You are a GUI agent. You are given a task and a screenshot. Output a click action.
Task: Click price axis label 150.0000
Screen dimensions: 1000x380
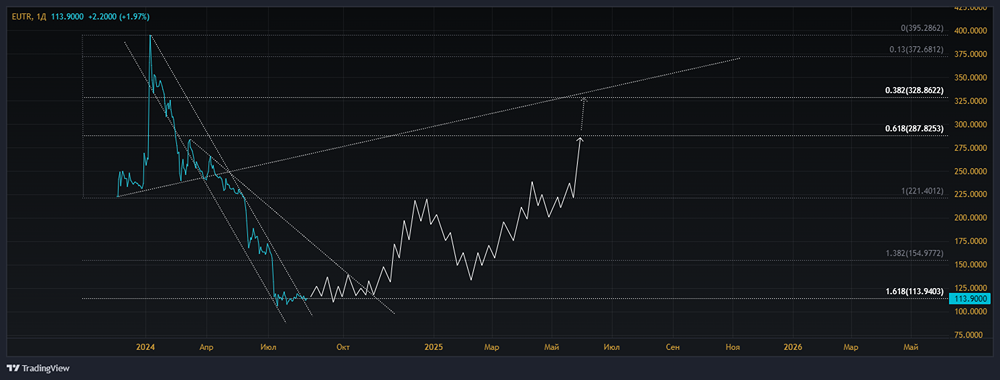[972, 265]
